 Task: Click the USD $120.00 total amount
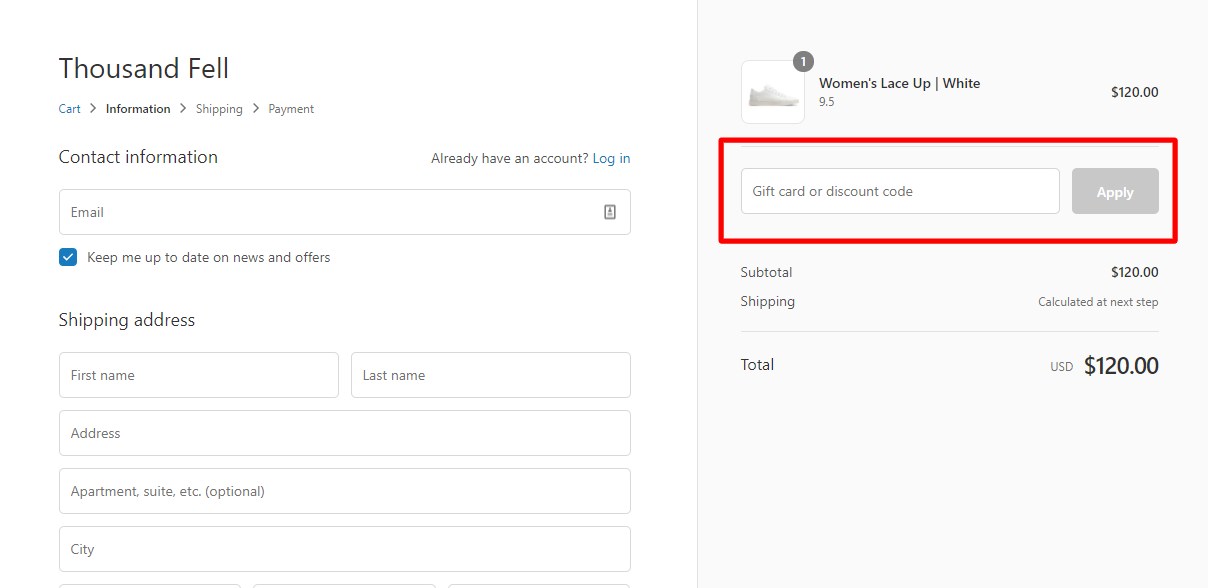pyautogui.click(x=1104, y=366)
